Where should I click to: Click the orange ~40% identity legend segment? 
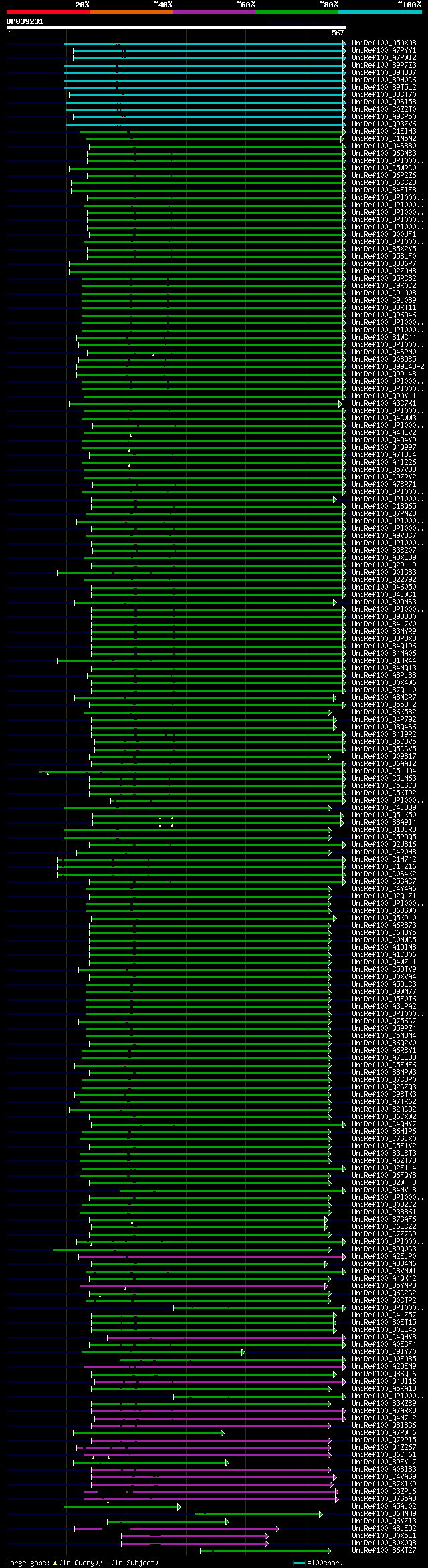tap(130, 12)
